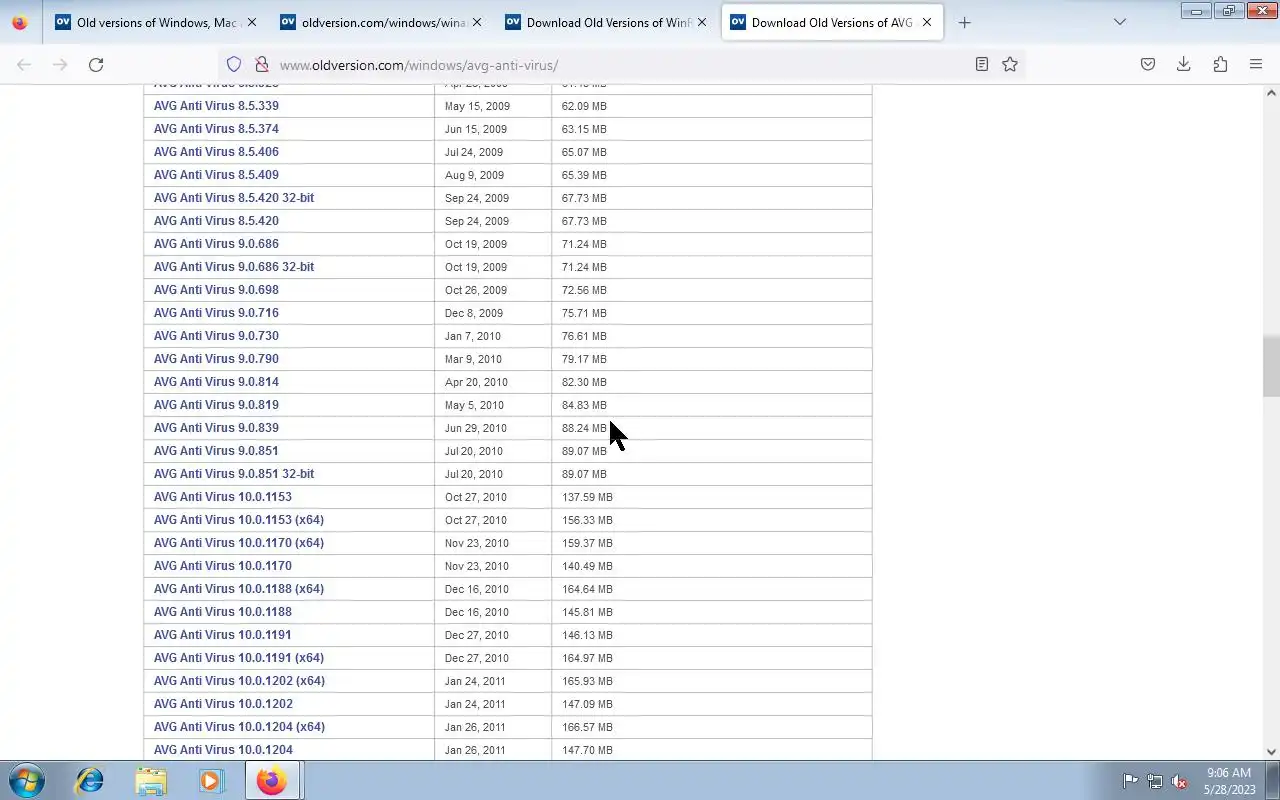Open AVG Anti Virus 9.0.730 link
The height and width of the screenshot is (800, 1280).
tap(216, 336)
